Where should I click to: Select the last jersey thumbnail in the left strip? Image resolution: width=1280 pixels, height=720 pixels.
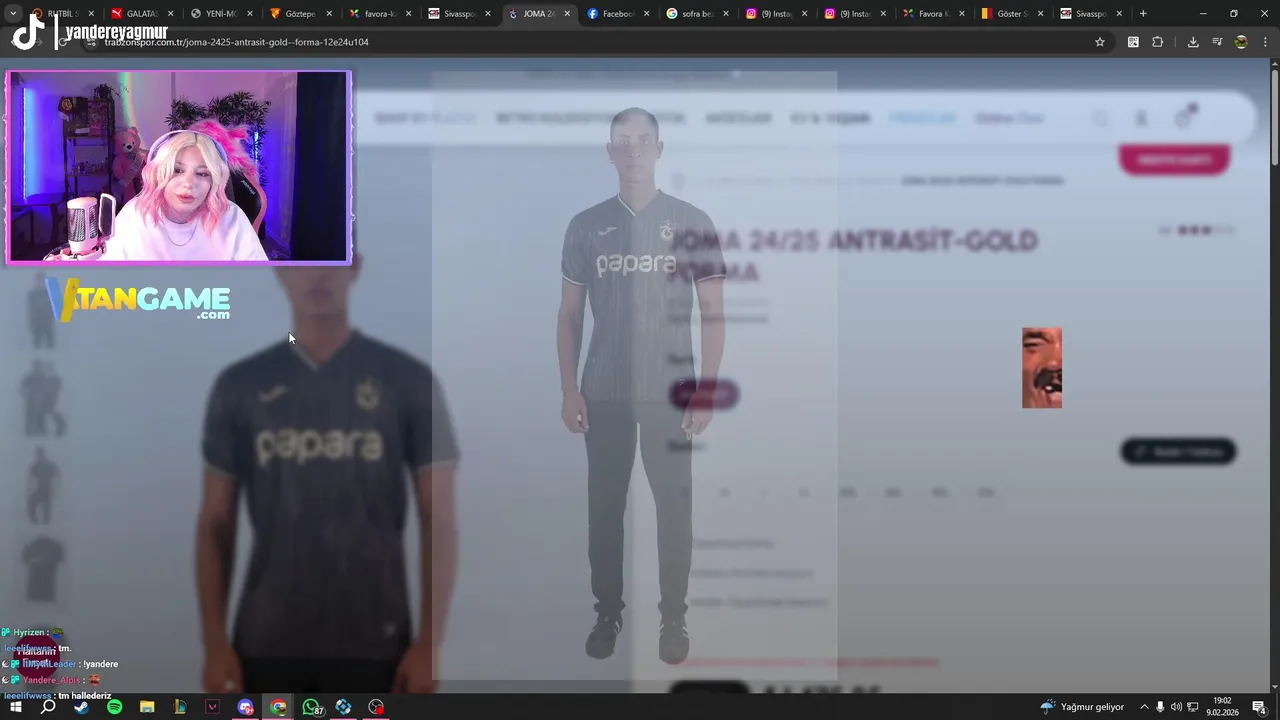42,570
